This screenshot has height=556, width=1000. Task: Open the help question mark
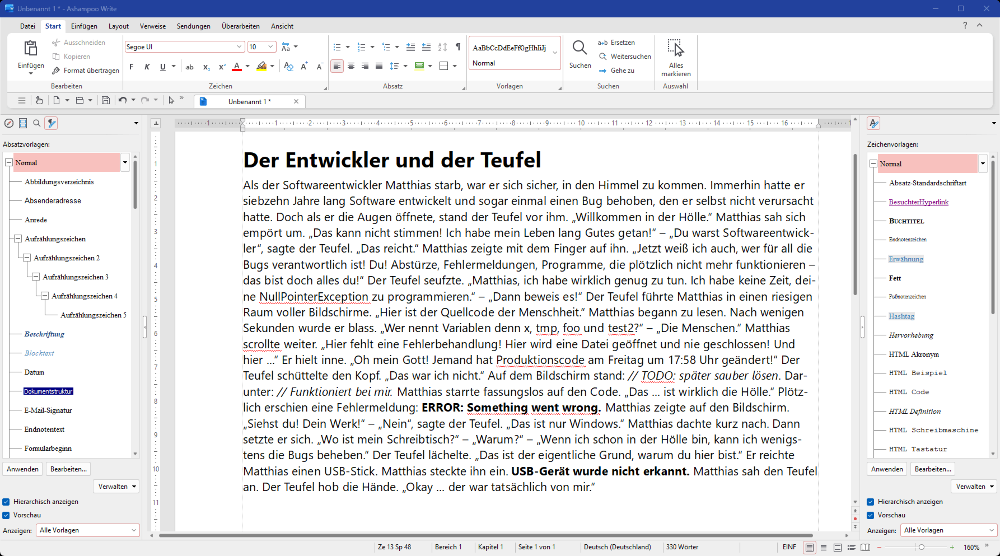(964, 26)
